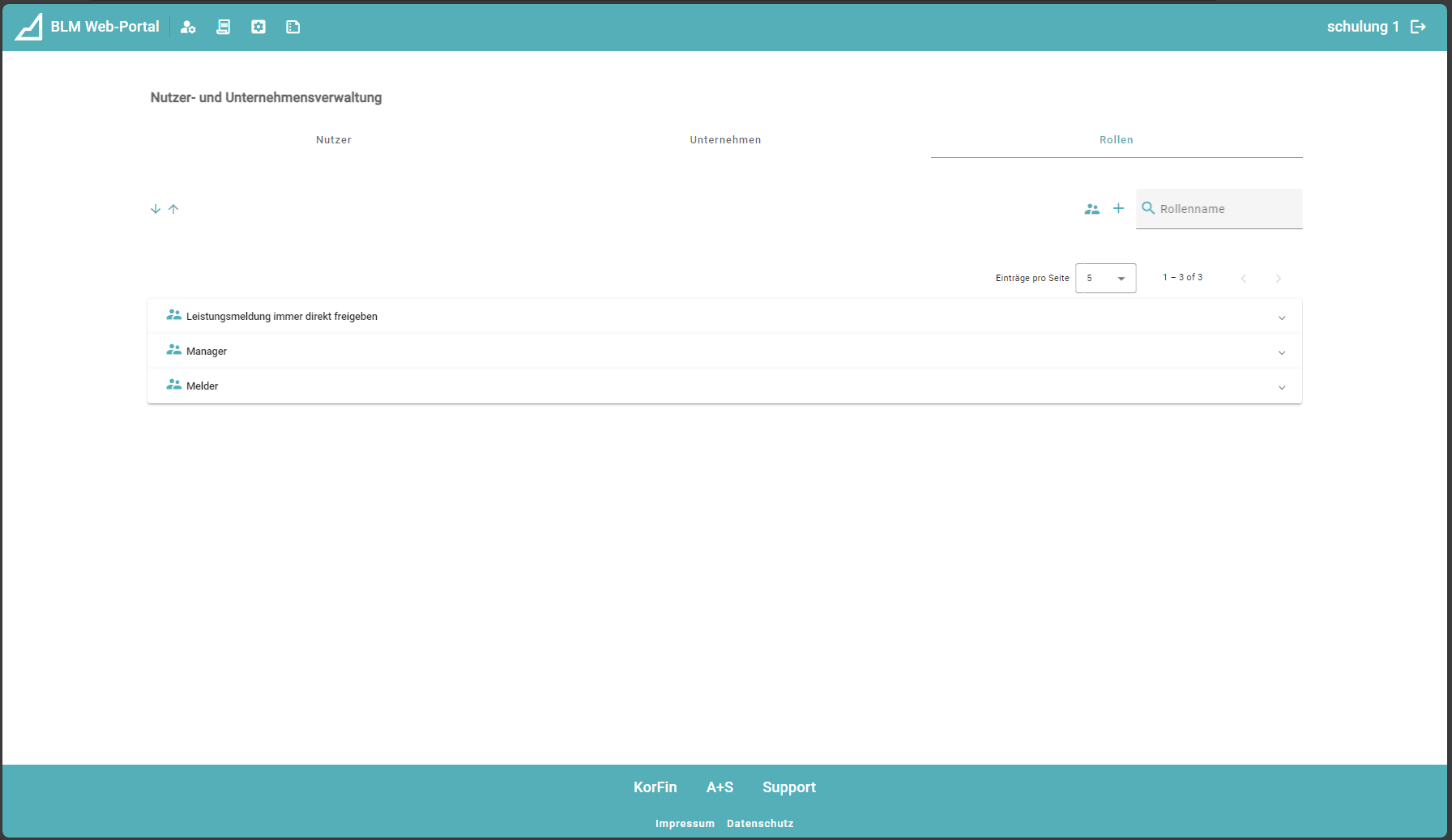Click the plus icon to add role
Screen dimensions: 1452x840
point(1118,208)
